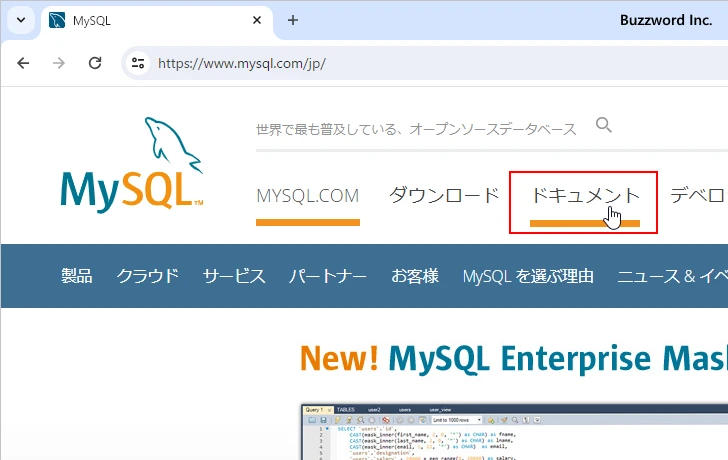Select the MySQL browser tab
This screenshot has width=728, height=460.
(150, 20)
